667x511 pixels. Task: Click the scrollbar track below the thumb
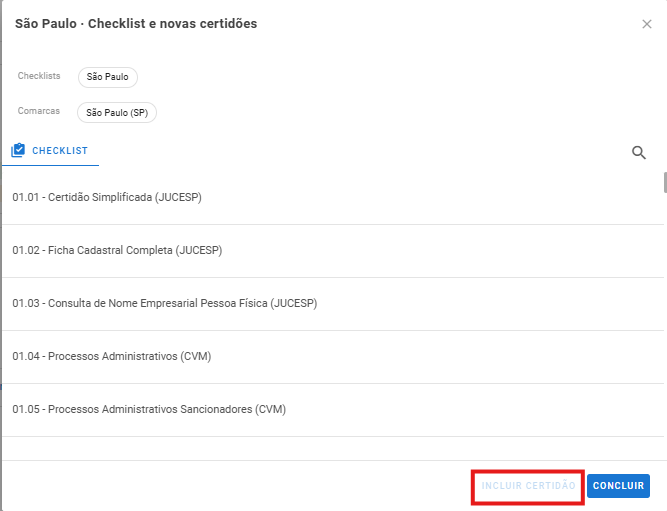coord(665,325)
